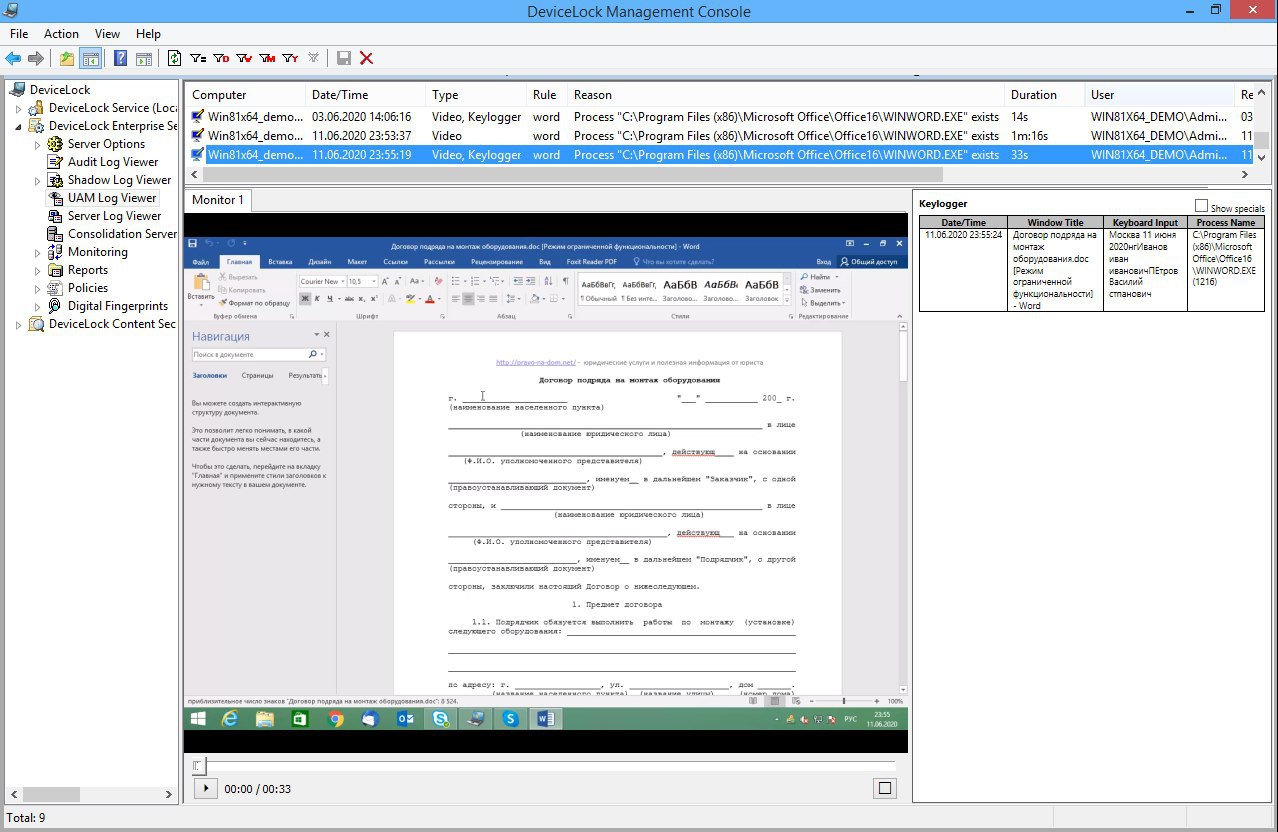Sort by the Duration column header

click(1045, 95)
